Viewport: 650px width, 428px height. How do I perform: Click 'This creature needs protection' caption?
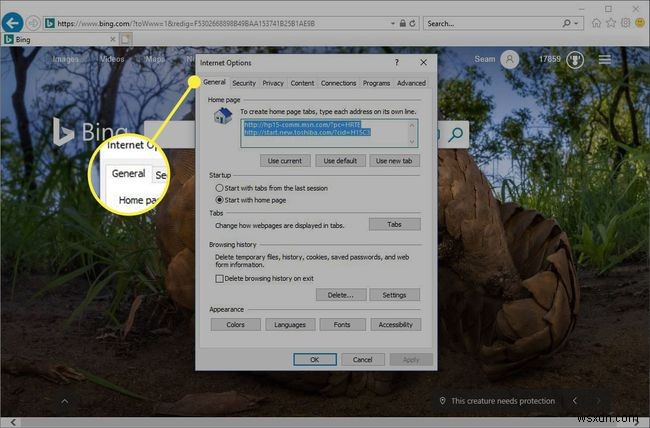click(503, 401)
